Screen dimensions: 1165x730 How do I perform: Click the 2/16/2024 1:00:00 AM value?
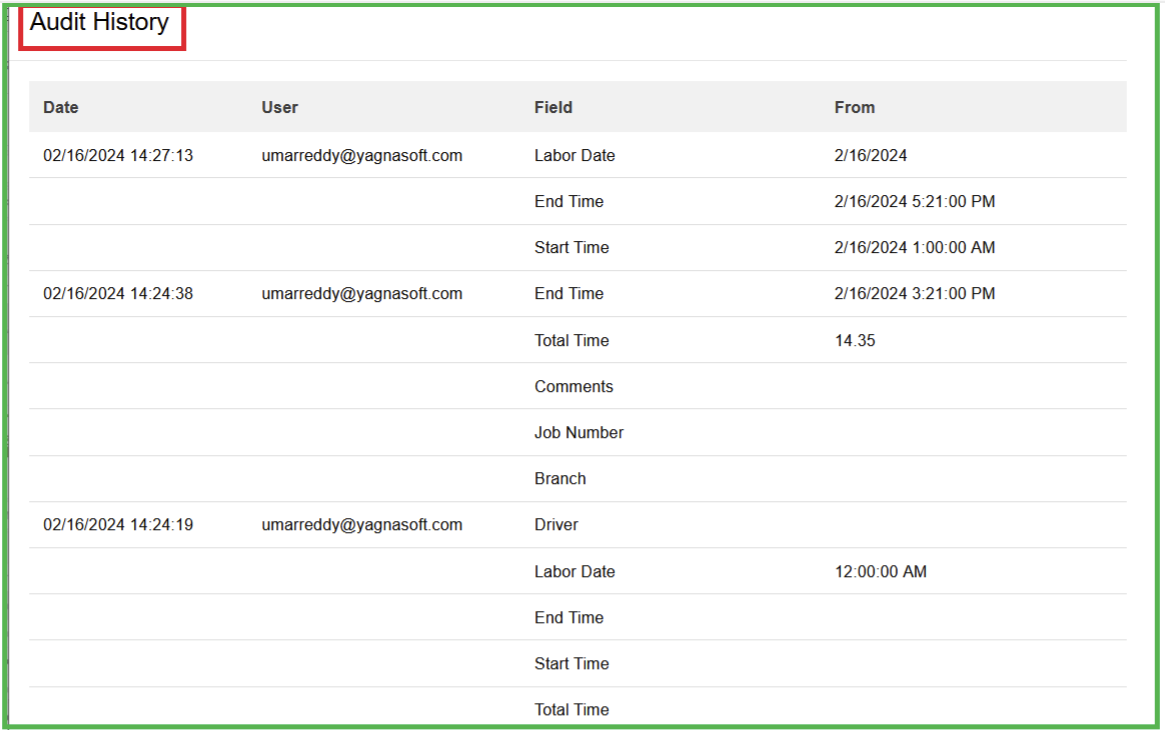pos(914,247)
